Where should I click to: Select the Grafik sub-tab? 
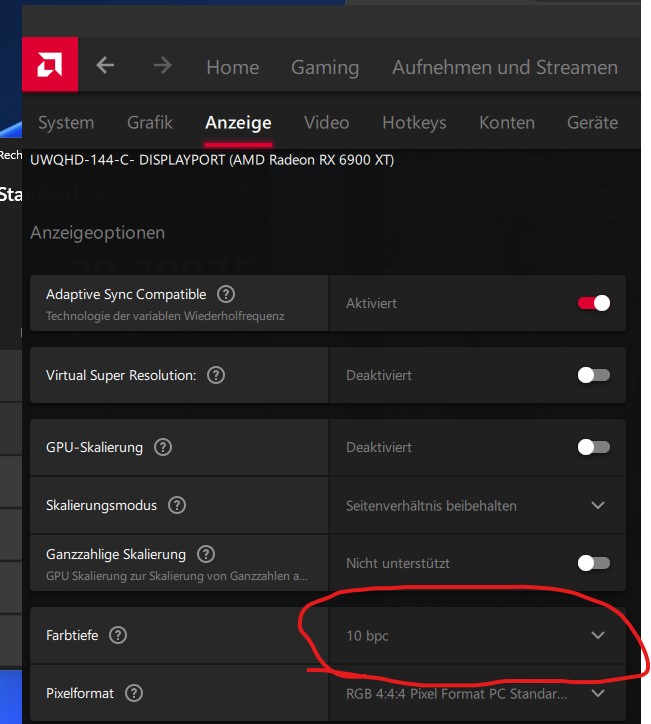pos(150,123)
